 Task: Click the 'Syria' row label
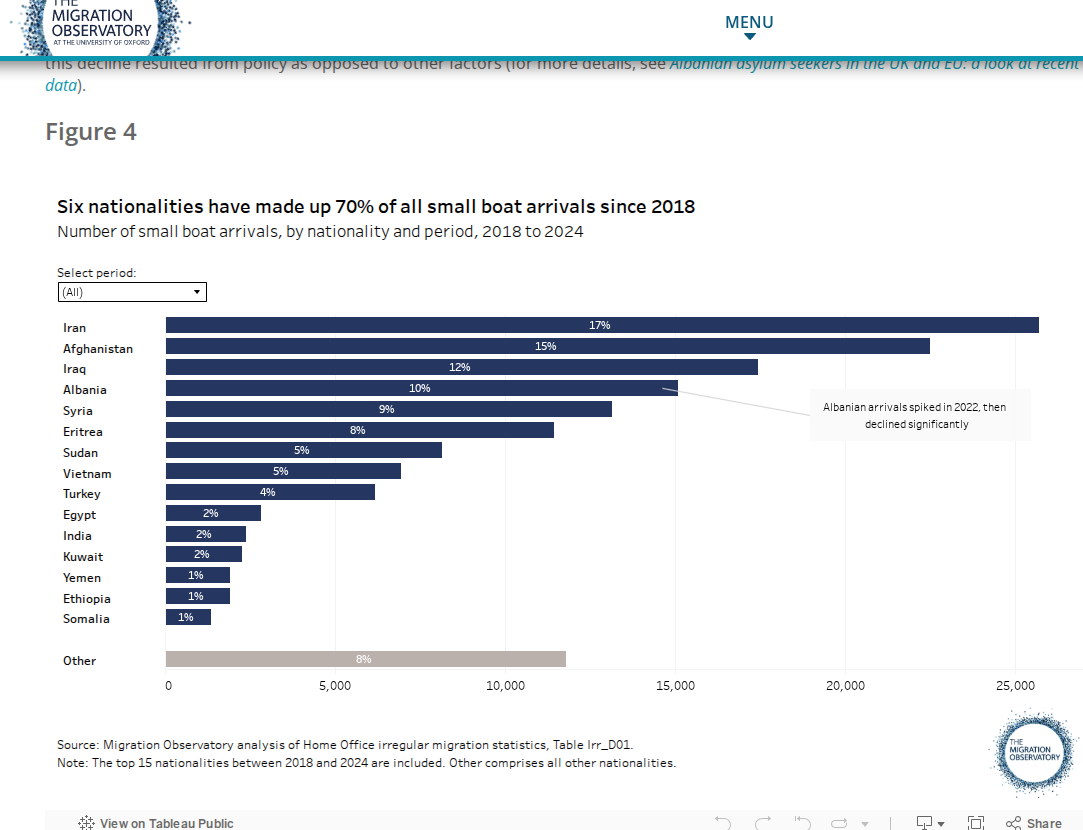point(78,411)
